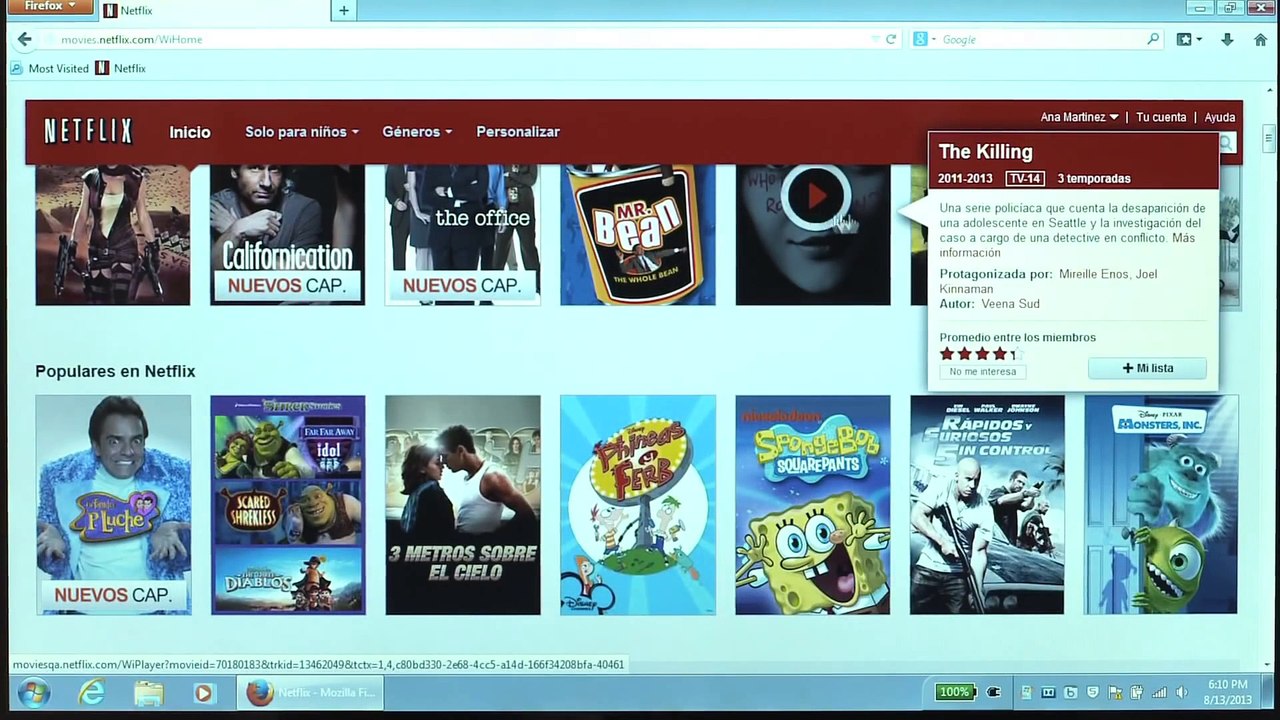The width and height of the screenshot is (1280, 720).
Task: Open the La Familia P. Luche poster
Action: tap(113, 505)
